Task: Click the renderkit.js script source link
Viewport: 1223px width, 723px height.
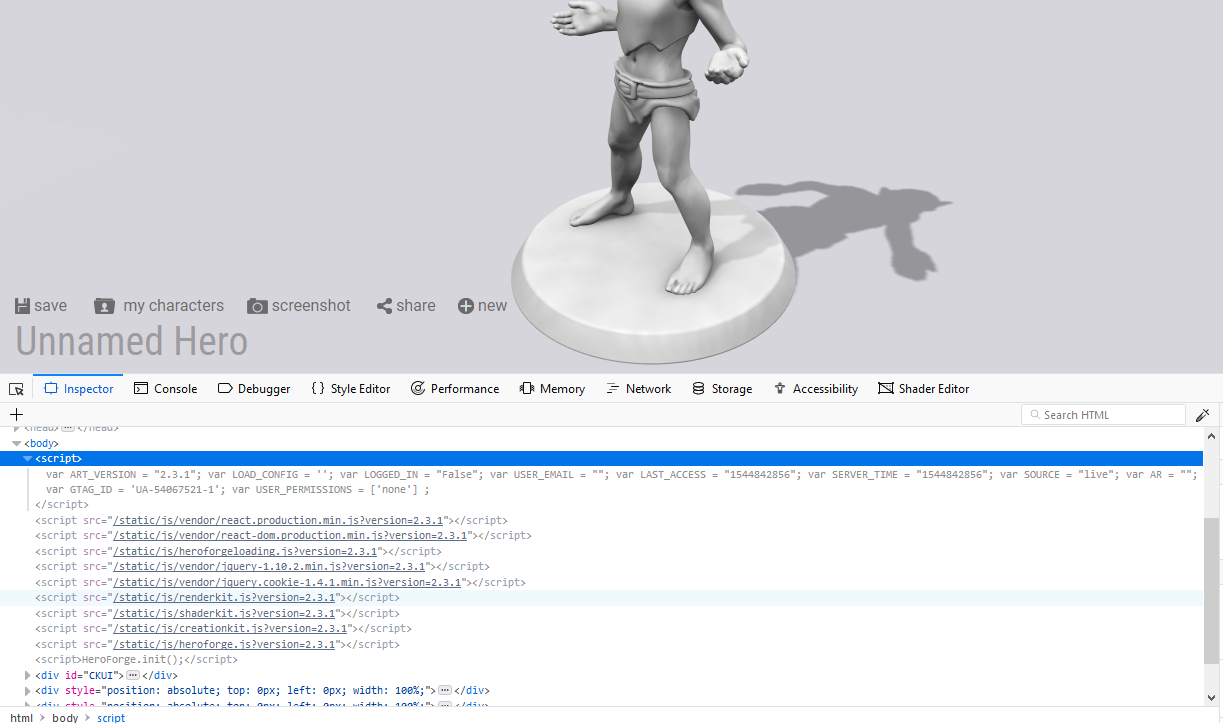Action: pyautogui.click(x=222, y=597)
